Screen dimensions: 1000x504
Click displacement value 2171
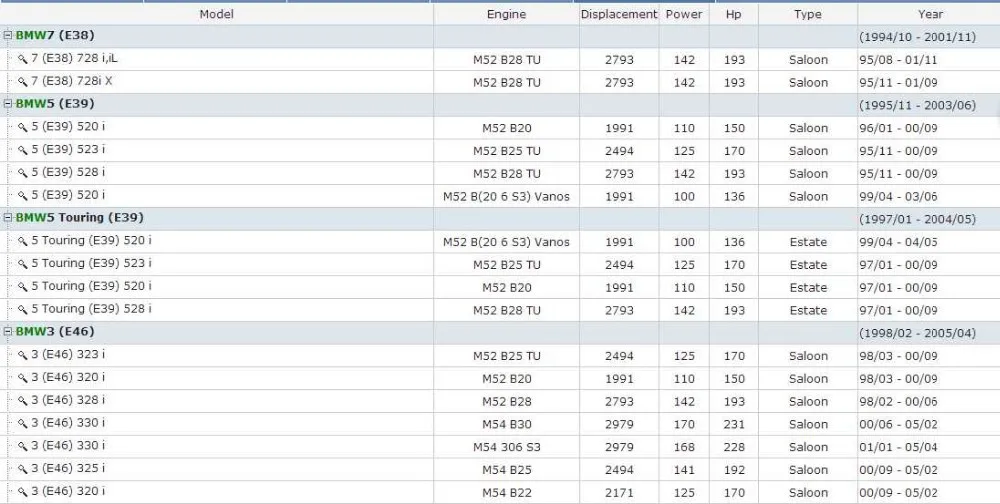point(619,493)
